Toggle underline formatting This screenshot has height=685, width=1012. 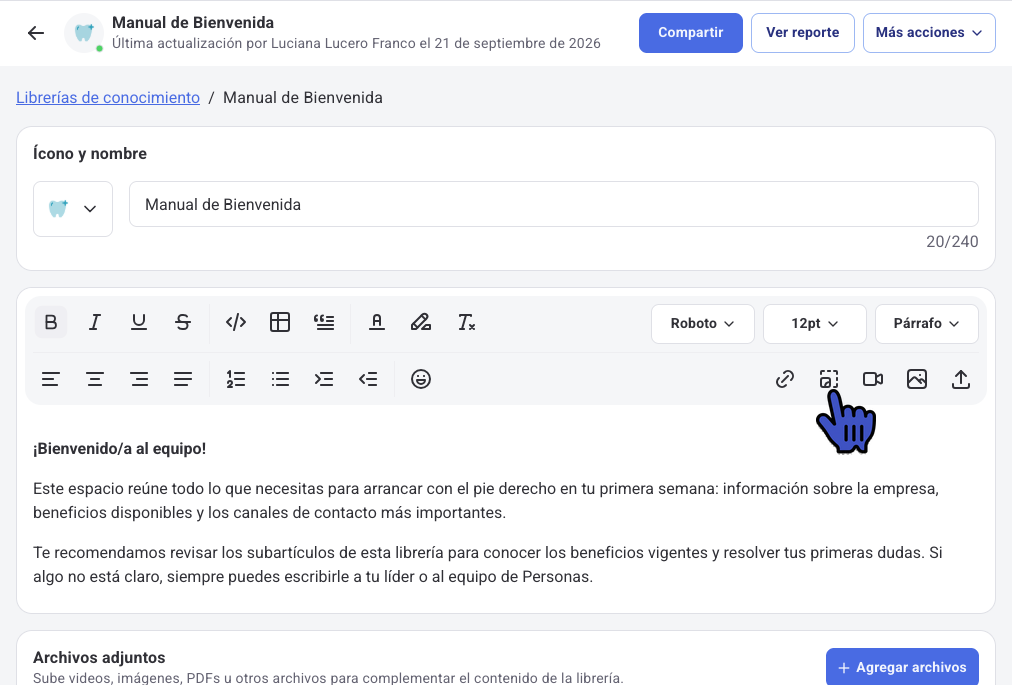point(139,322)
